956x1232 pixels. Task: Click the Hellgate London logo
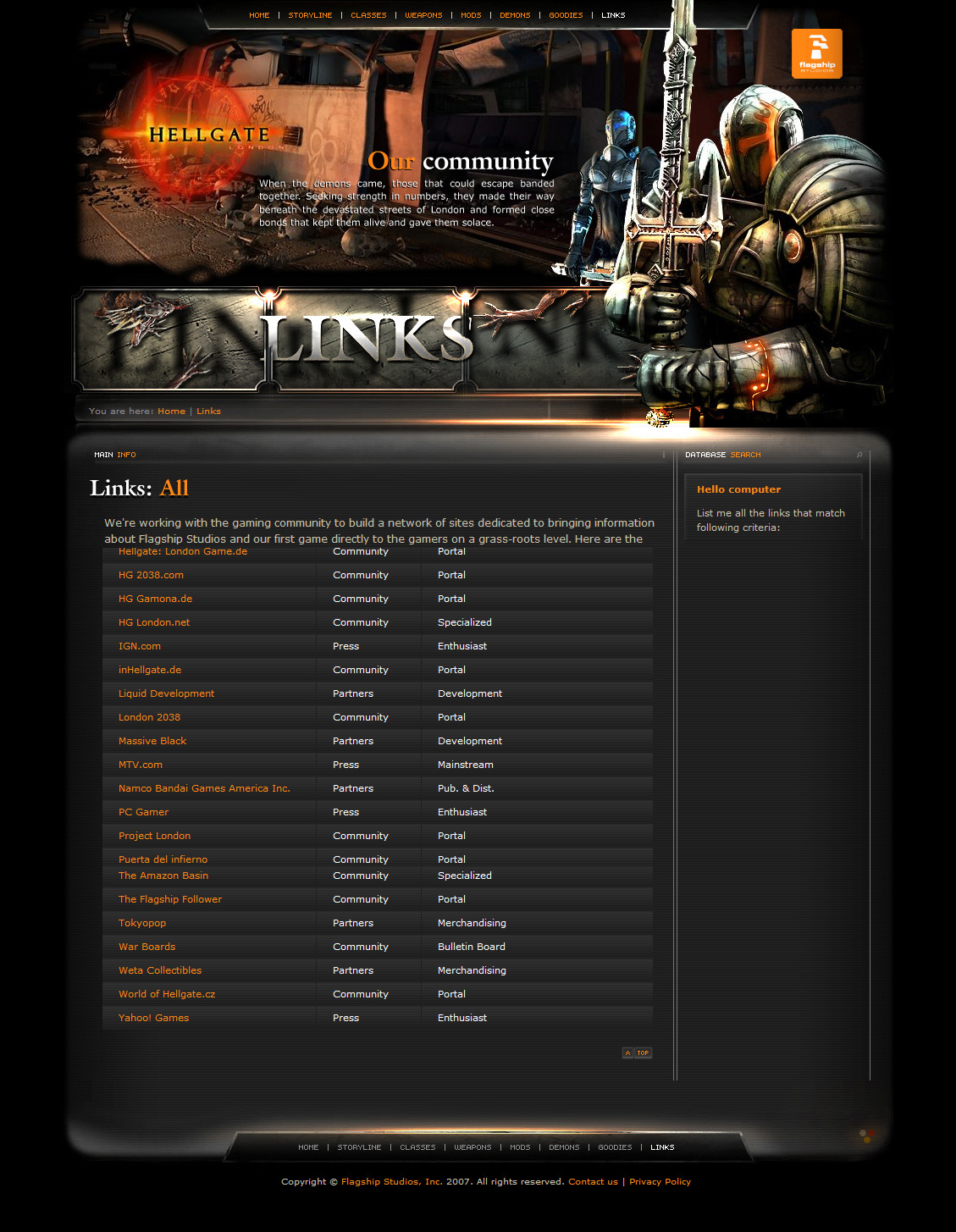(x=209, y=135)
